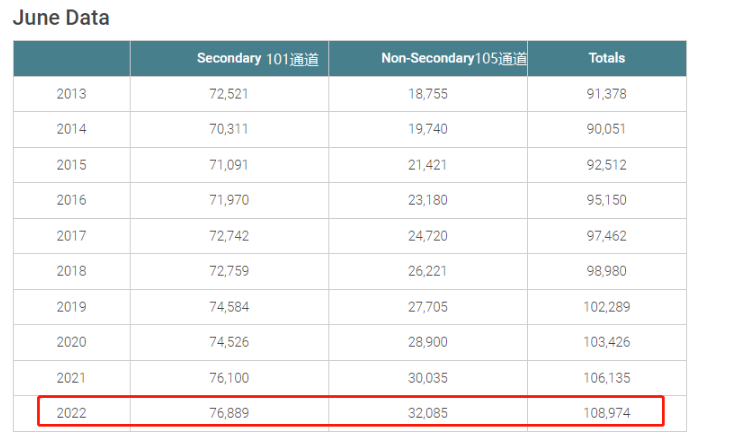Select the 2013 year cell
This screenshot has width=753, height=442.
point(71,94)
